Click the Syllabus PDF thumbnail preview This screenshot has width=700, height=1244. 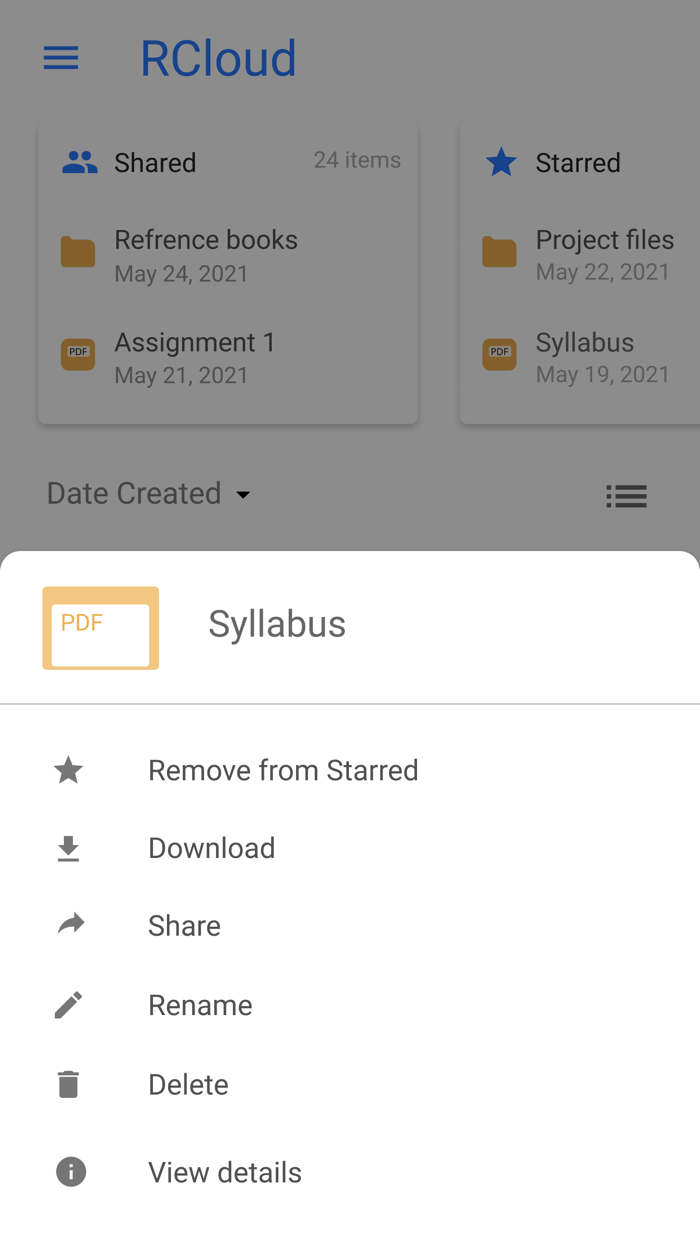tap(100, 628)
